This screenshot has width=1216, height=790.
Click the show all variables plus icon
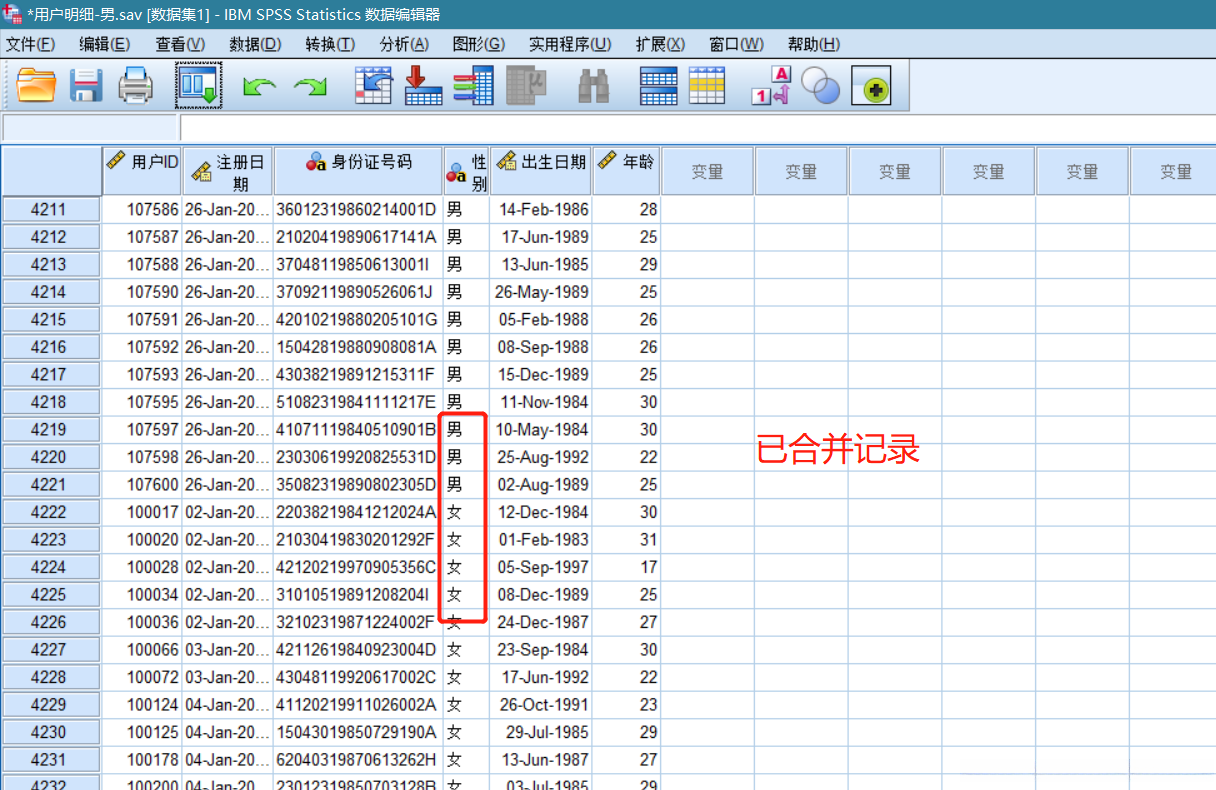click(871, 87)
